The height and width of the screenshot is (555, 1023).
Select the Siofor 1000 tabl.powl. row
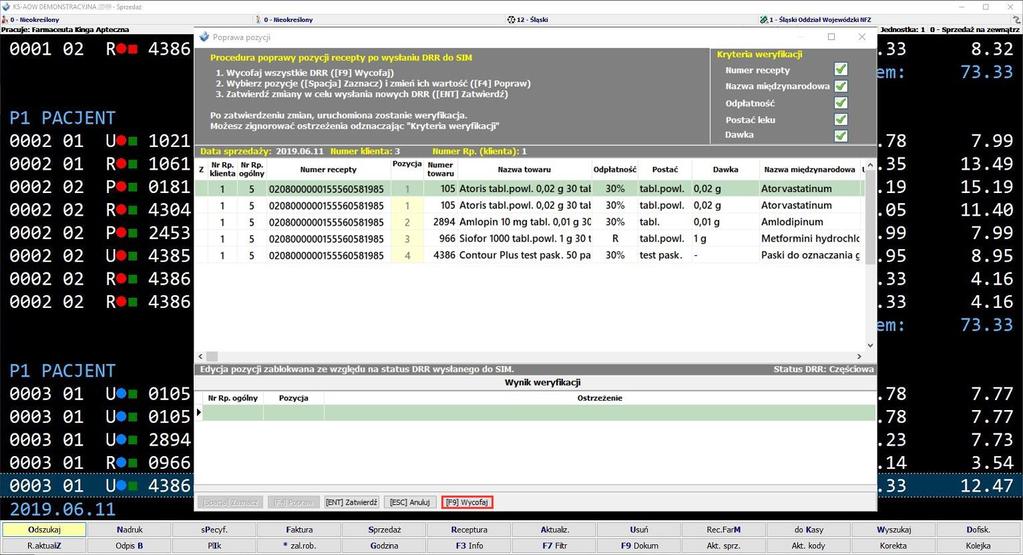point(530,239)
